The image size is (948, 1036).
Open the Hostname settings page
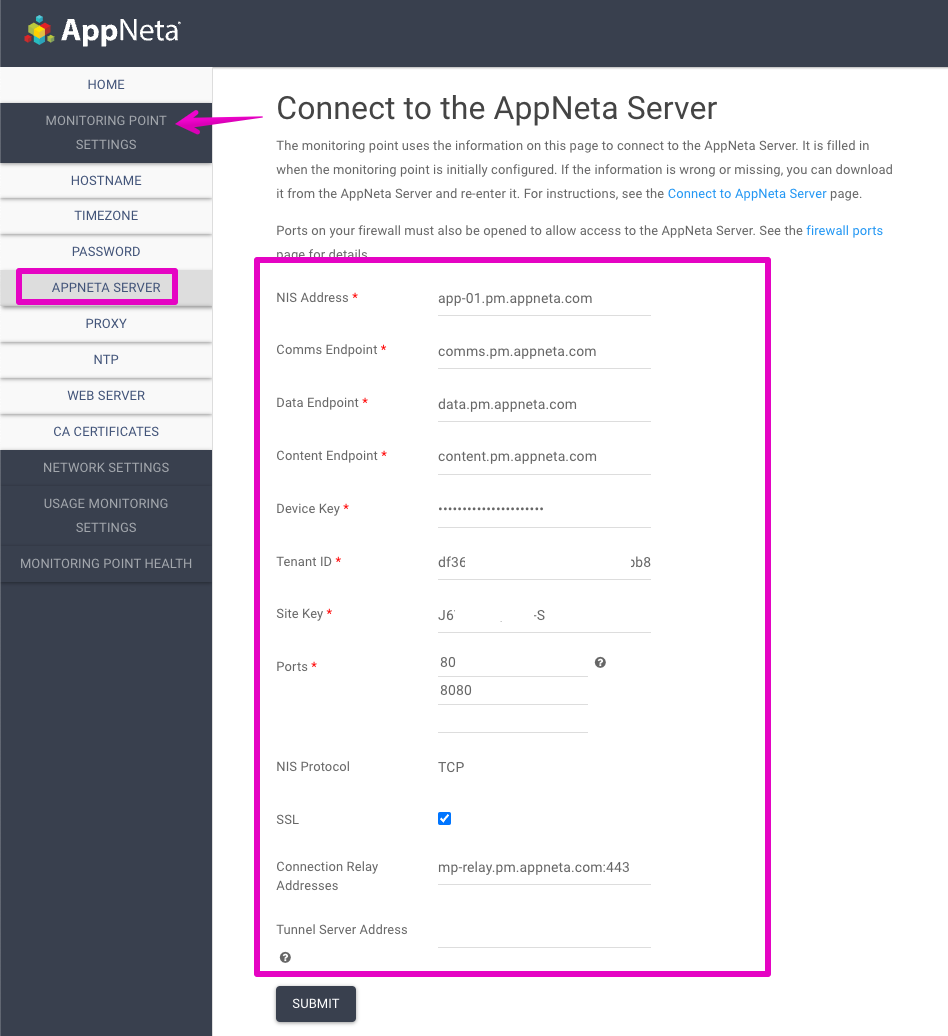106,181
